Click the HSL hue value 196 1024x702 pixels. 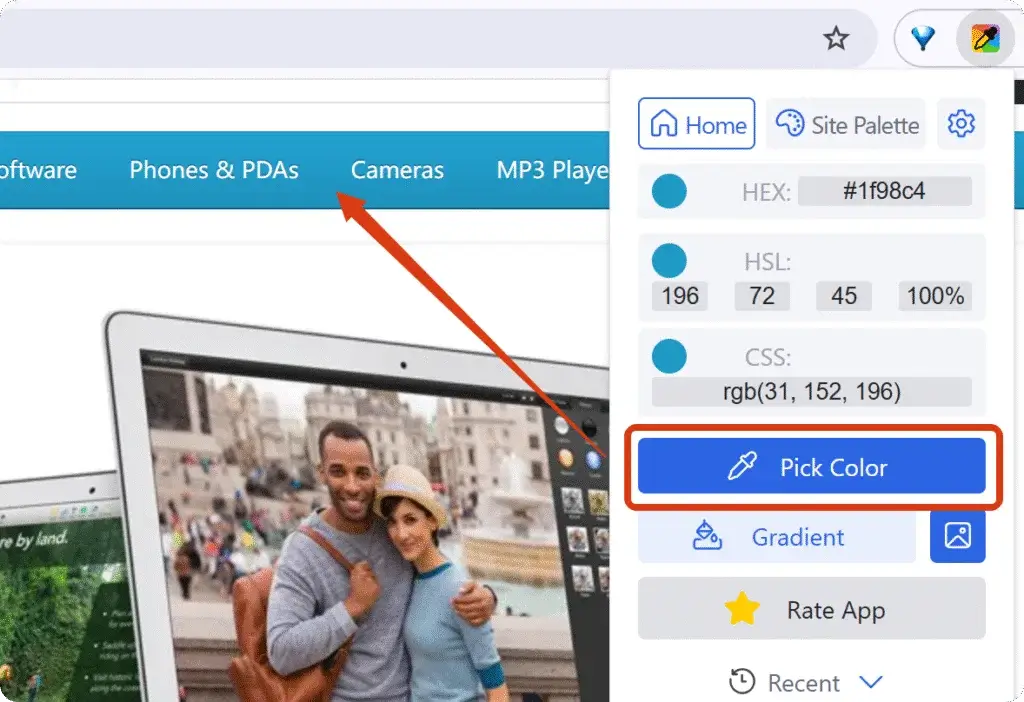[680, 296]
